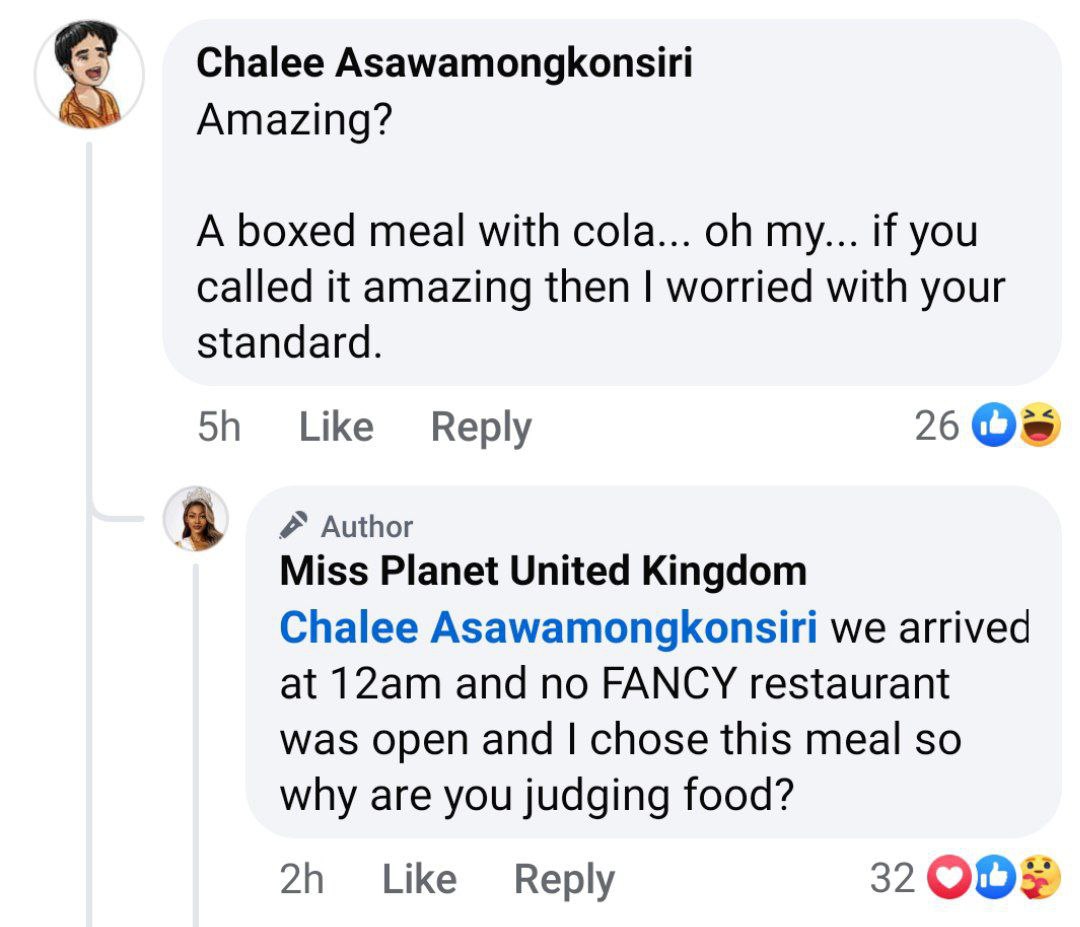View the 26 reactions count
The width and height of the screenshot is (1080, 927).
(936, 427)
